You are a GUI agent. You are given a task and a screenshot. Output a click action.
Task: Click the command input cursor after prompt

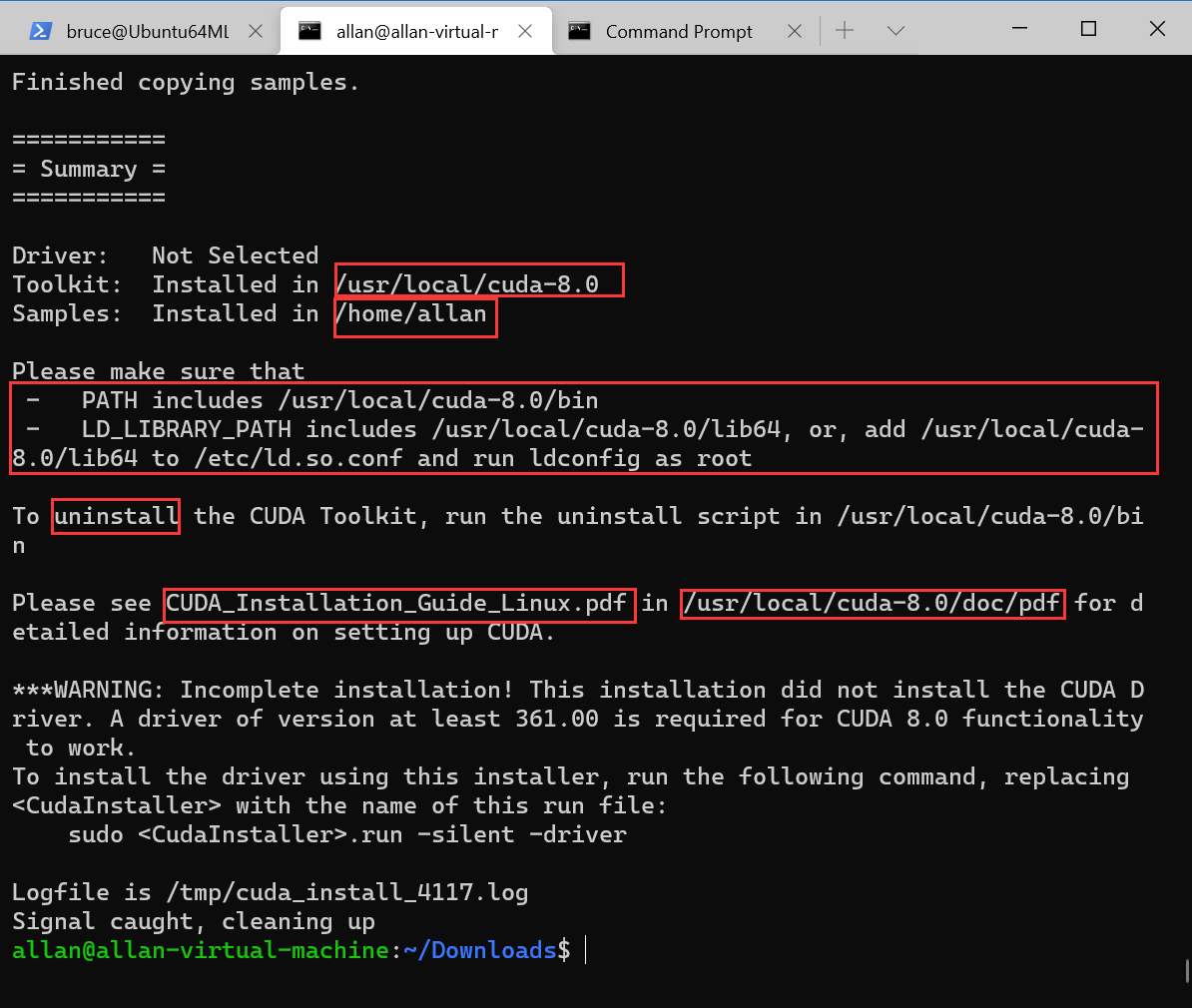click(585, 950)
